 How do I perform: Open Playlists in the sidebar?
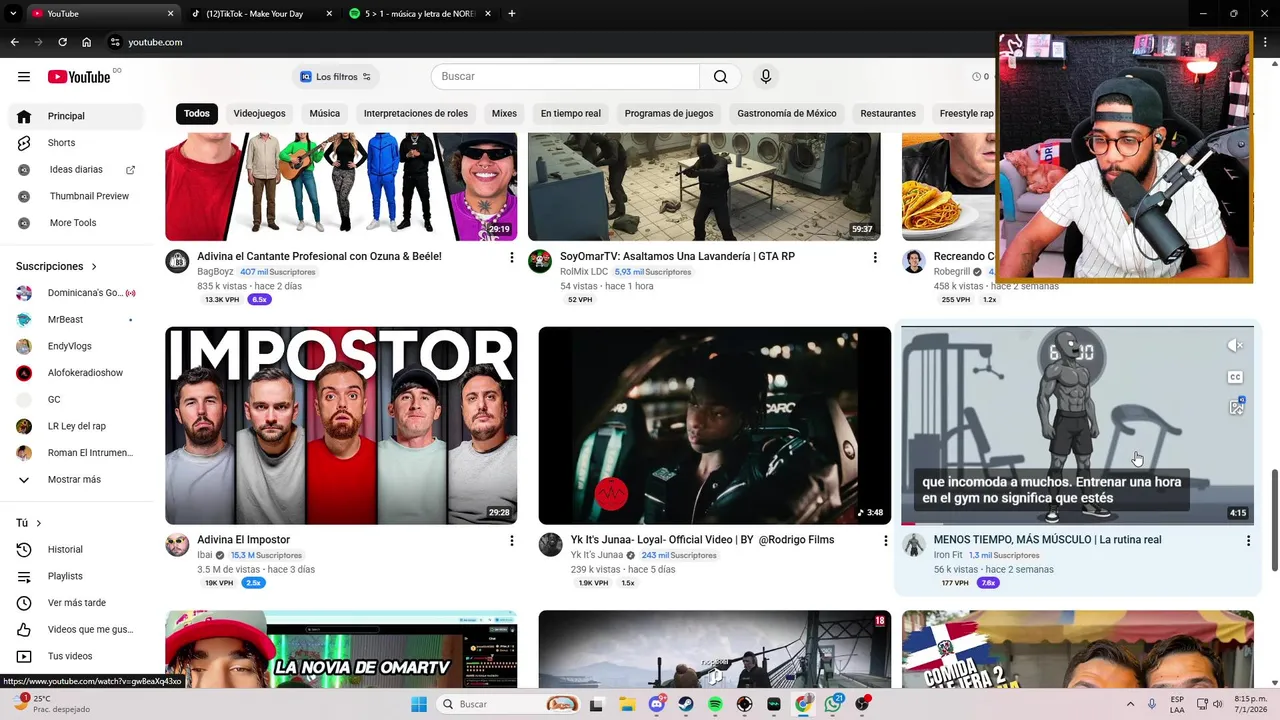pyautogui.click(x=76, y=576)
